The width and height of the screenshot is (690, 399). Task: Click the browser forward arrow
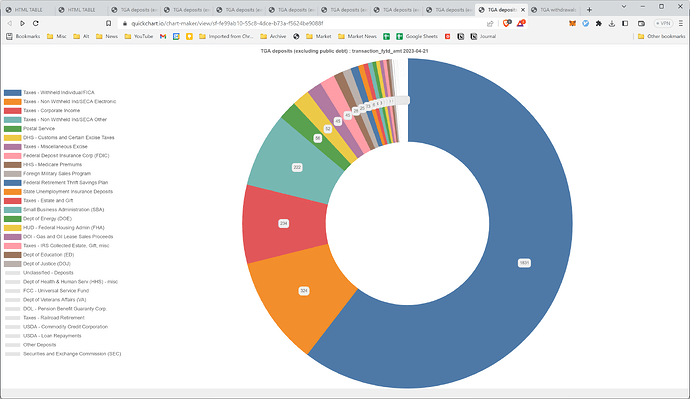point(22,23)
